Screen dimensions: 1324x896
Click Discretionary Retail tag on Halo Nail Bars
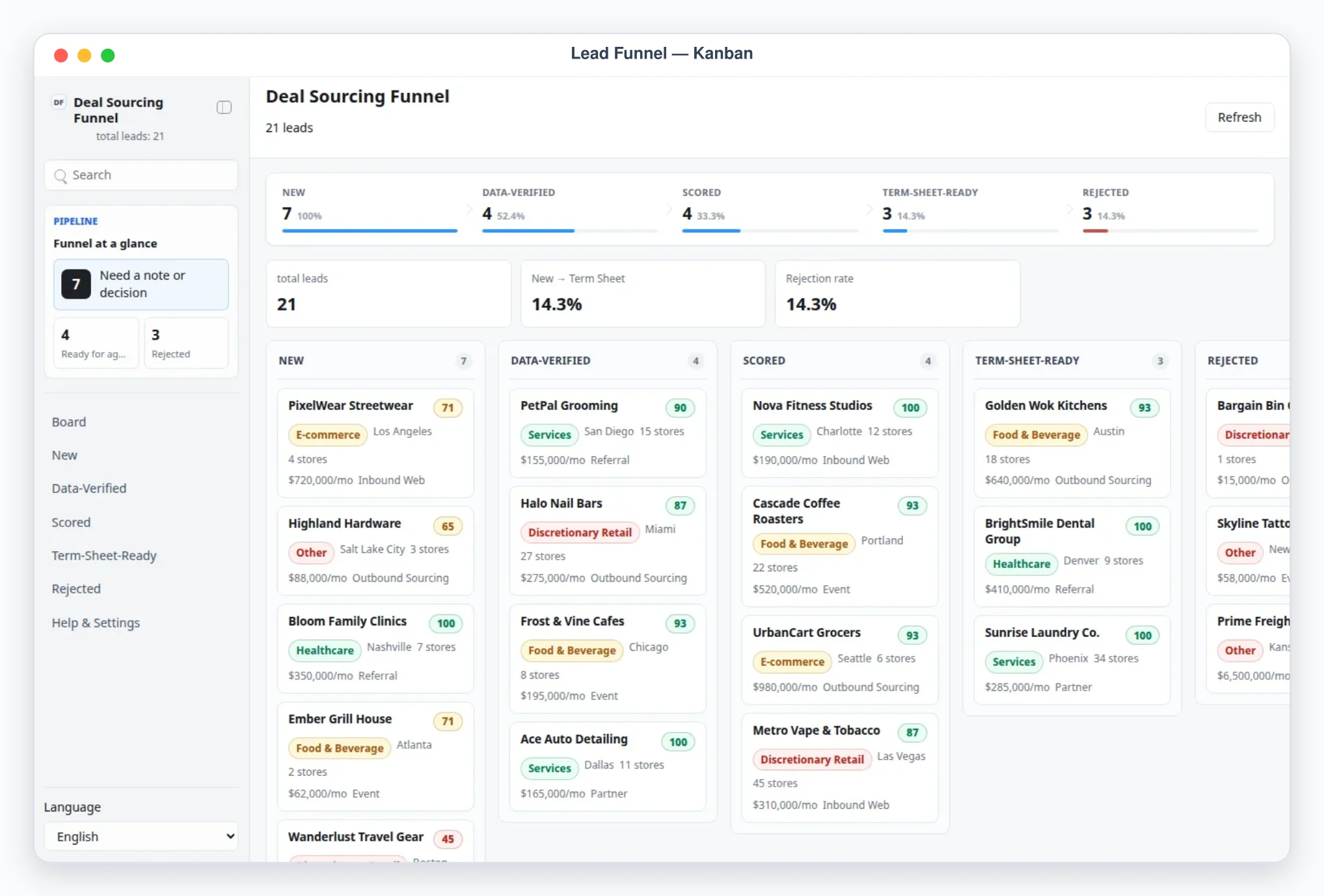click(x=580, y=532)
